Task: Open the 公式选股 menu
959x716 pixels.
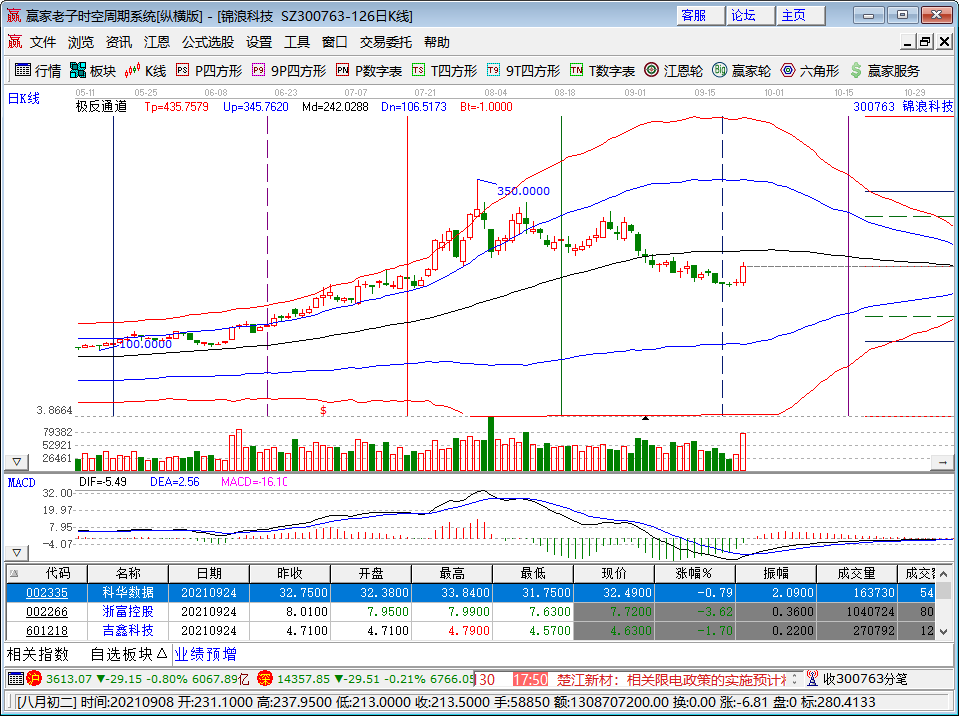Action: [208, 42]
